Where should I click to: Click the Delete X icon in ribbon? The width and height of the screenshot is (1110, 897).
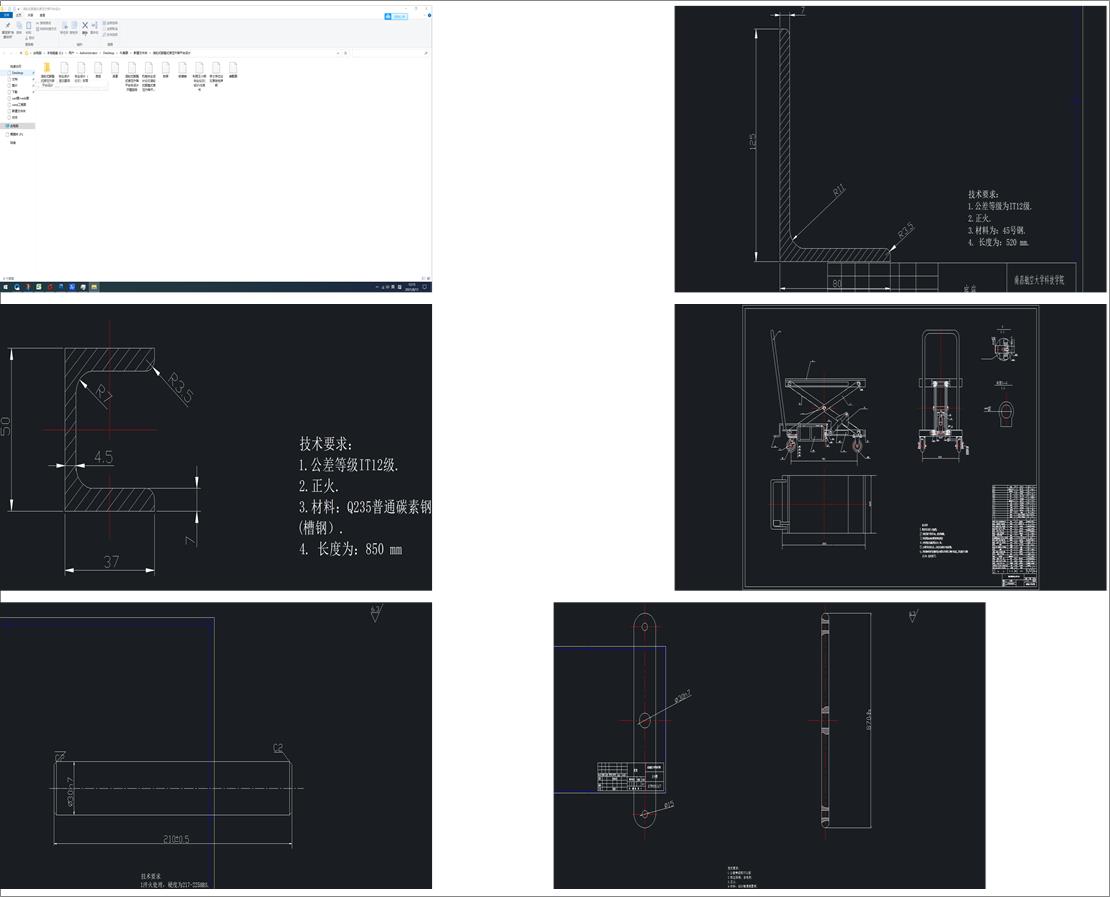point(84,26)
